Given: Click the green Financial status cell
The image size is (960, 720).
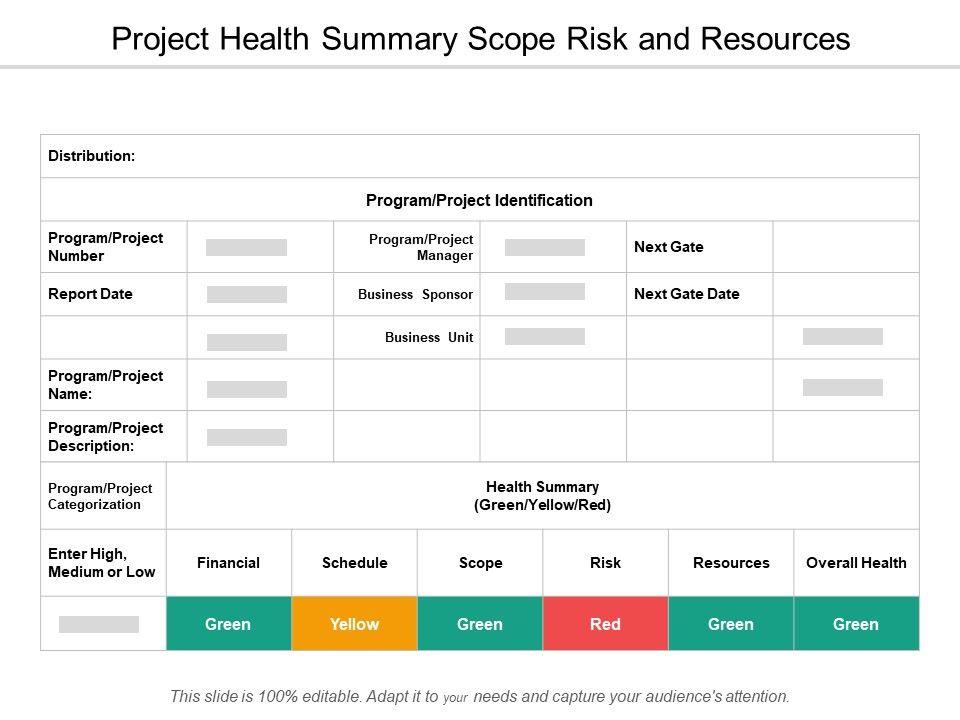Looking at the screenshot, I should (228, 624).
